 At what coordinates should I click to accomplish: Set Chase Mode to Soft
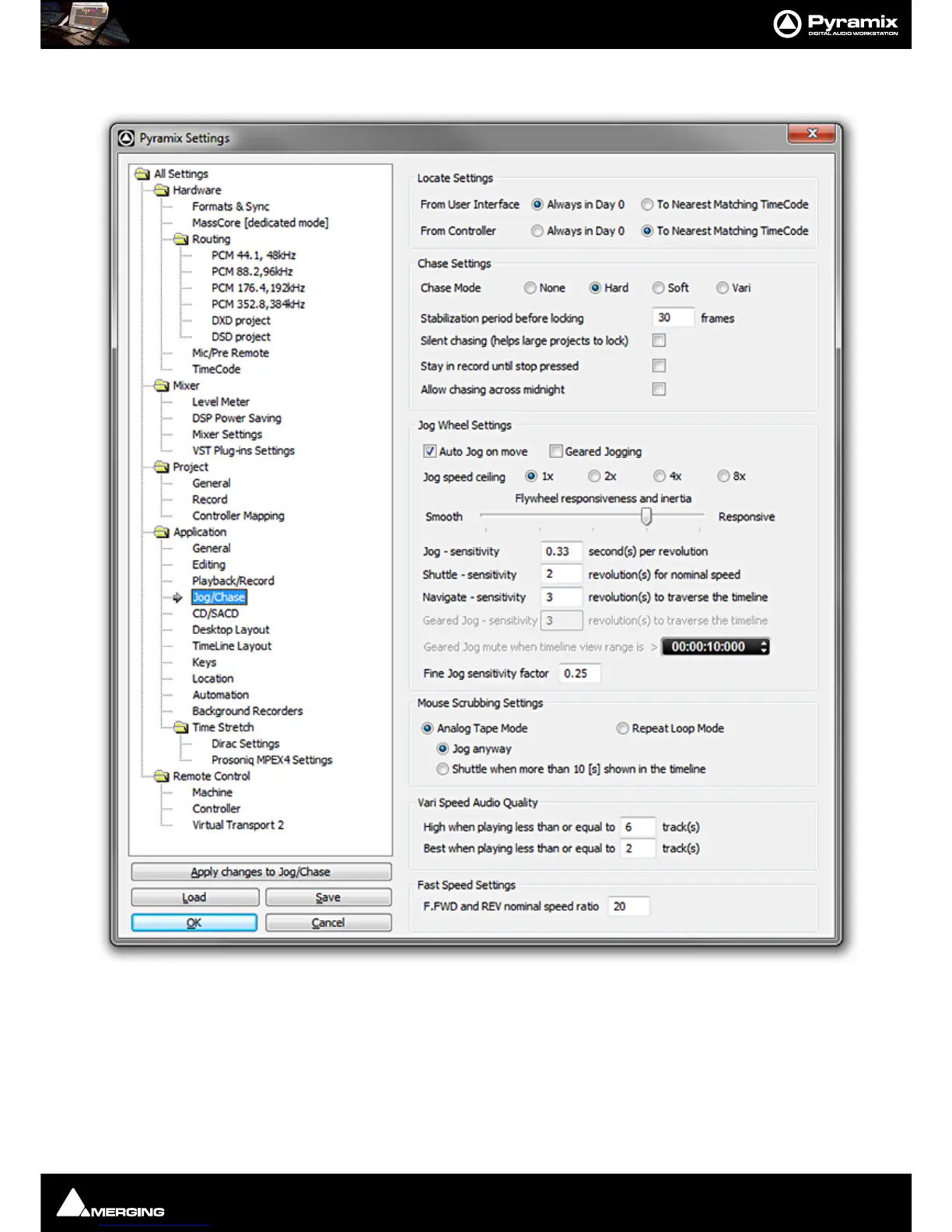658,288
